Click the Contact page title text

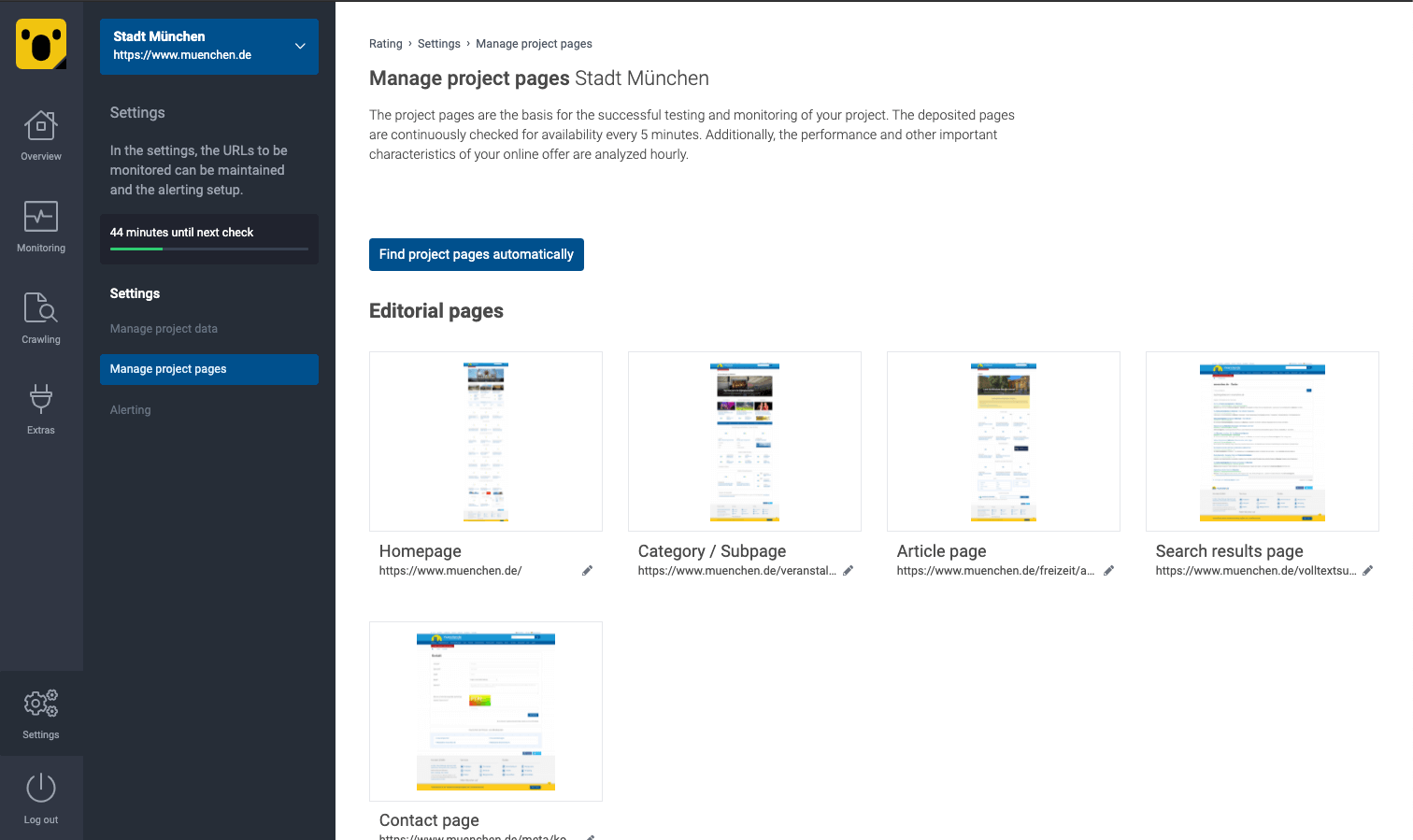click(429, 820)
